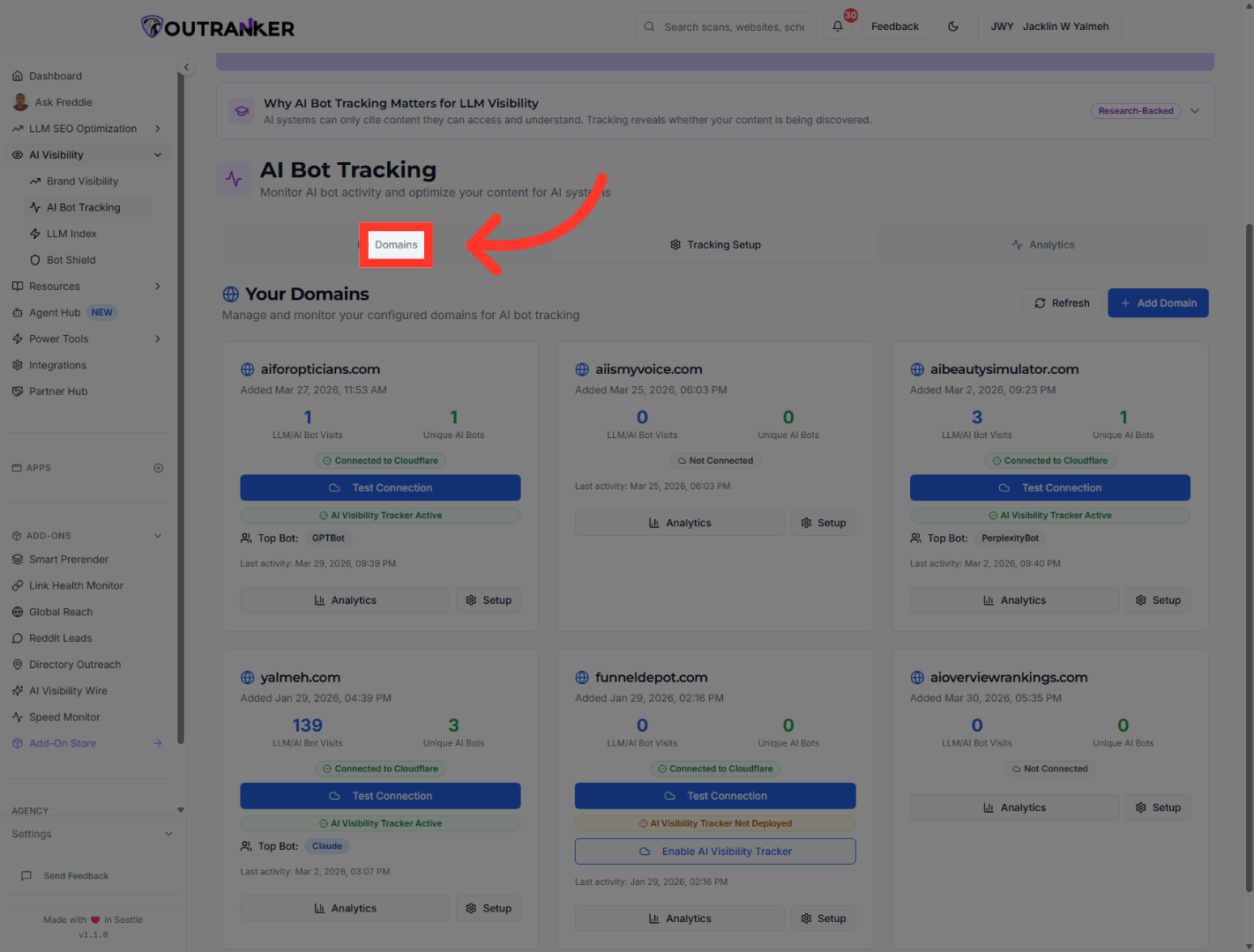This screenshot has height=952, width=1254.
Task: Open the Smart Prerender add-on
Action: tap(69, 559)
